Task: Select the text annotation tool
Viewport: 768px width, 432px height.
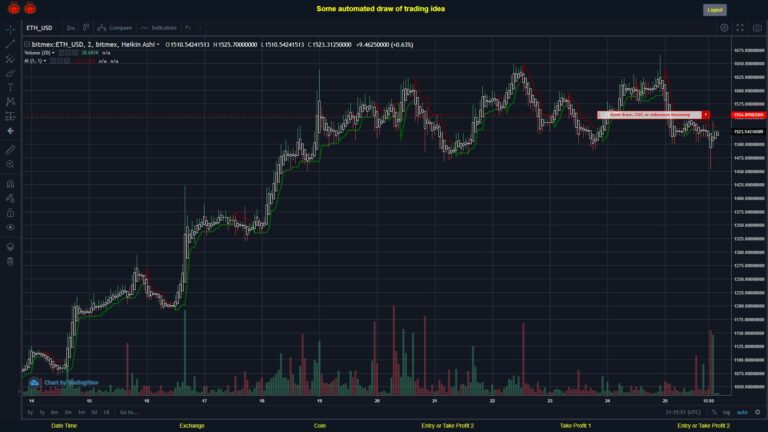Action: [10, 88]
